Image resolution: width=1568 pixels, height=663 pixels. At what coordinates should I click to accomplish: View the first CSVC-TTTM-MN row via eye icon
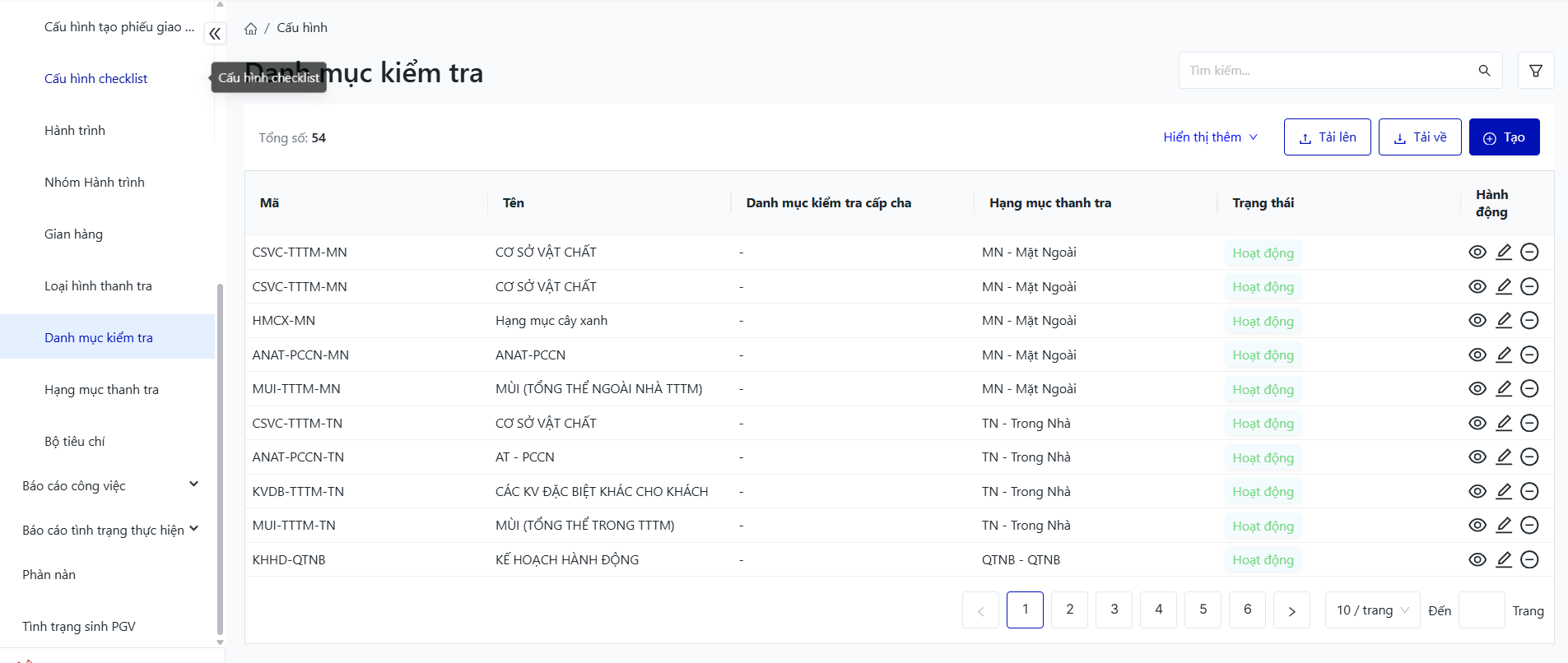1477,253
